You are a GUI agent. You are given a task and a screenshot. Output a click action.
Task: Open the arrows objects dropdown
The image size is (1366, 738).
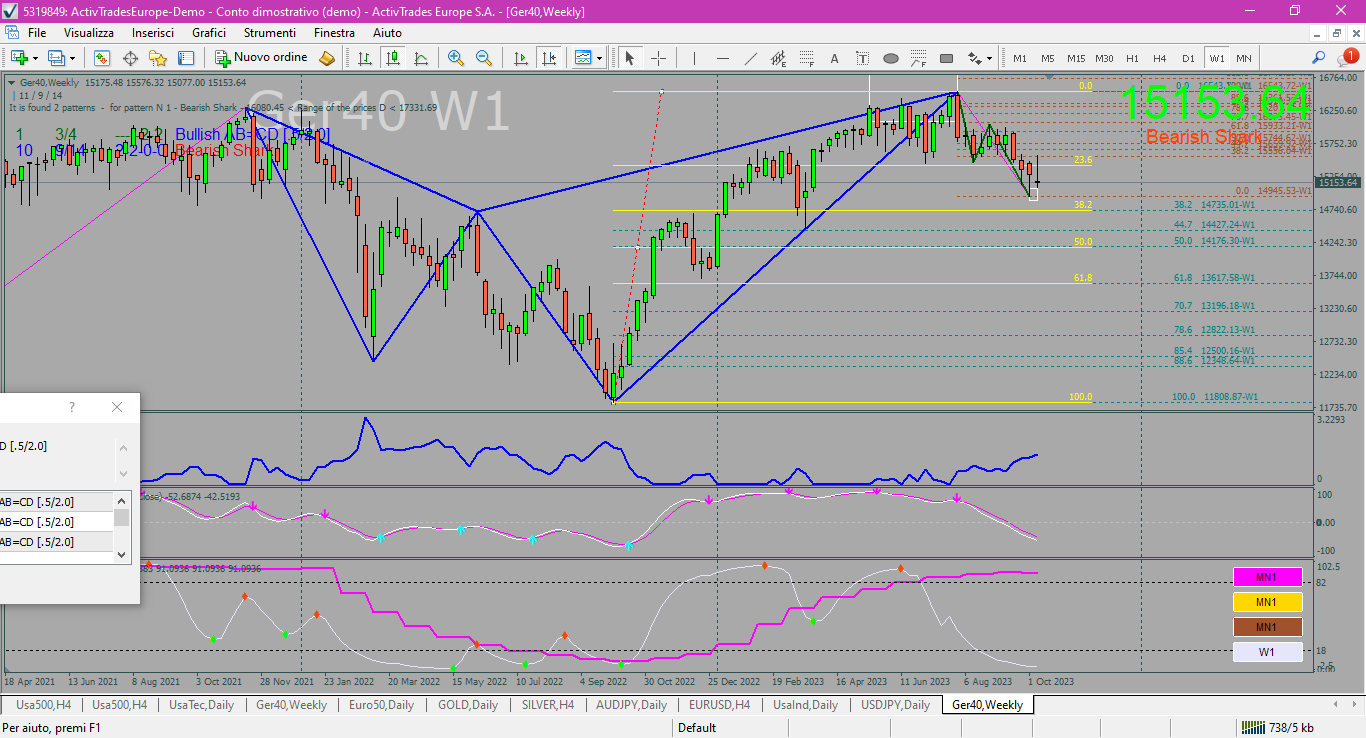coord(980,58)
